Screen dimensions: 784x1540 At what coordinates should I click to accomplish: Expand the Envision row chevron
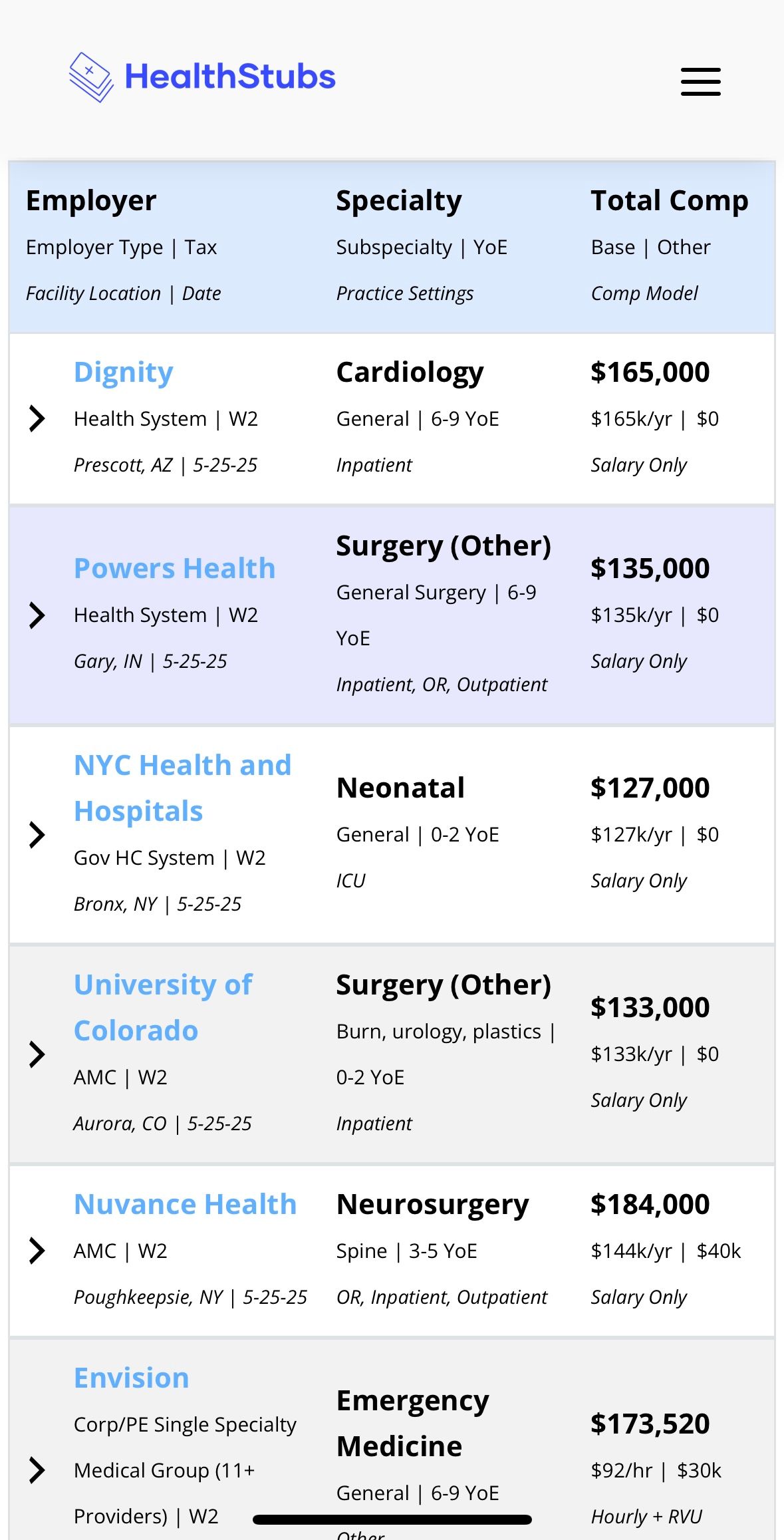coord(37,1470)
